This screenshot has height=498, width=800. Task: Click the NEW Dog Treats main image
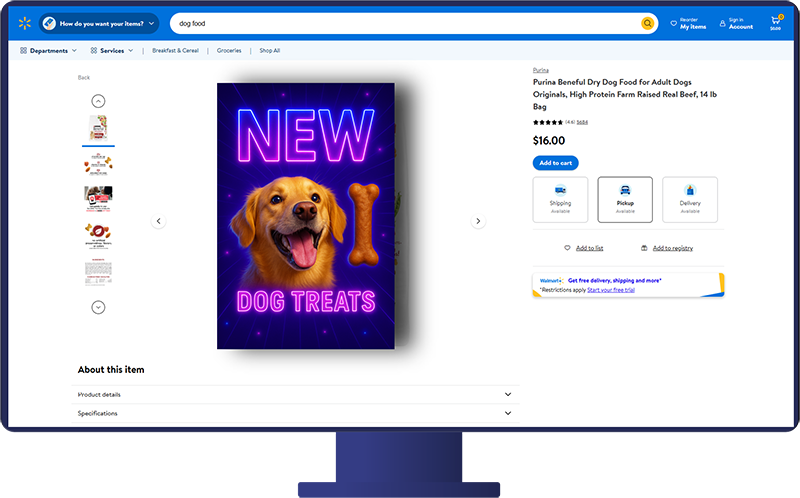pos(306,216)
